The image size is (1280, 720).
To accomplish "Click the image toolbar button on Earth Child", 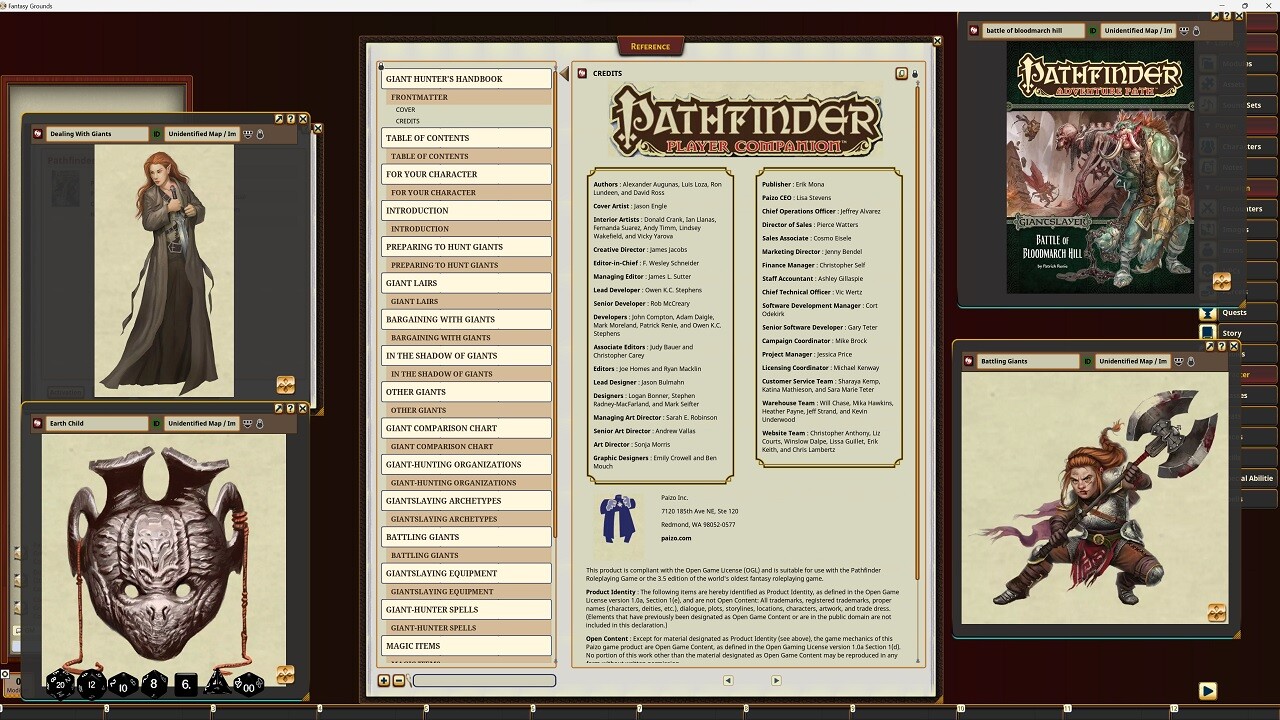I will (247, 423).
